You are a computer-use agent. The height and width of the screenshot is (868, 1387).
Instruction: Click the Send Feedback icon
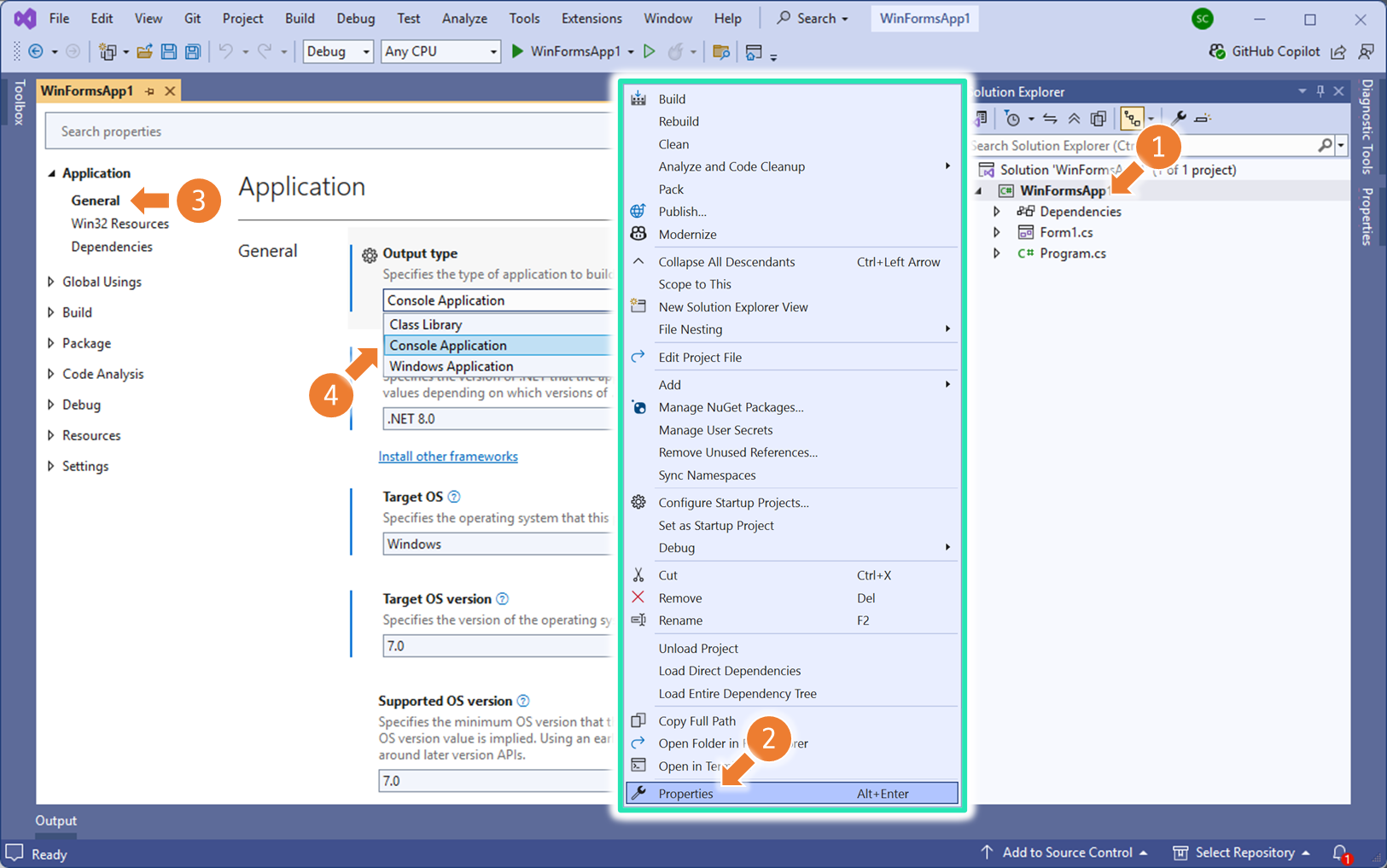(1367, 52)
